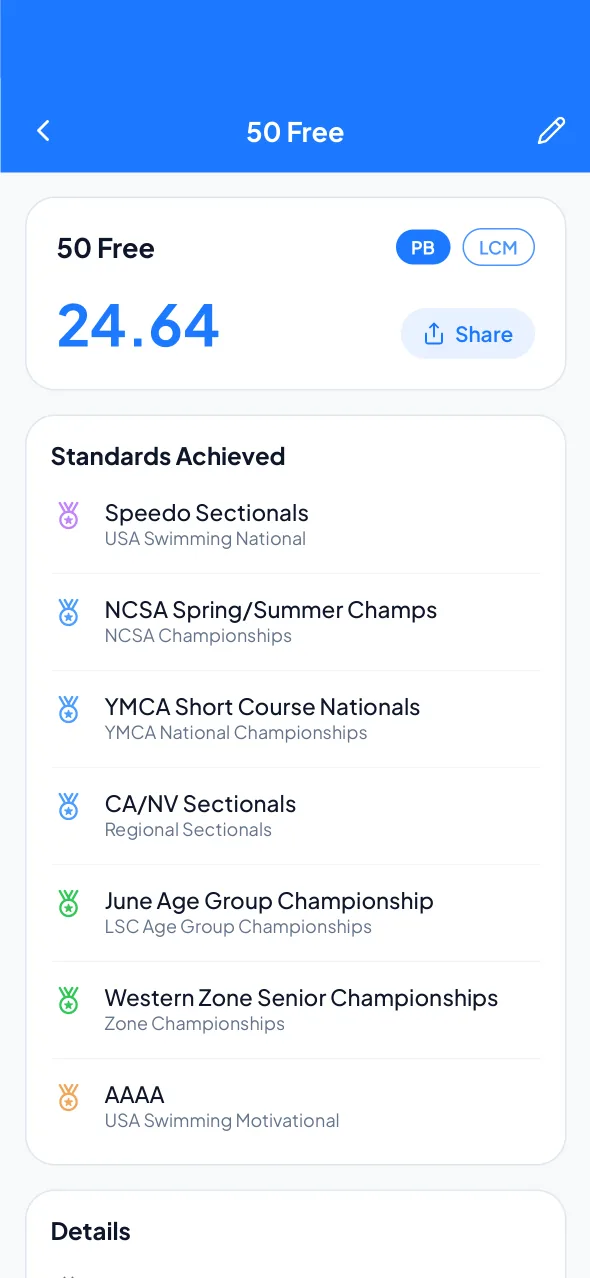Share the 24.64 time
This screenshot has height=1278, width=590.
coord(468,334)
